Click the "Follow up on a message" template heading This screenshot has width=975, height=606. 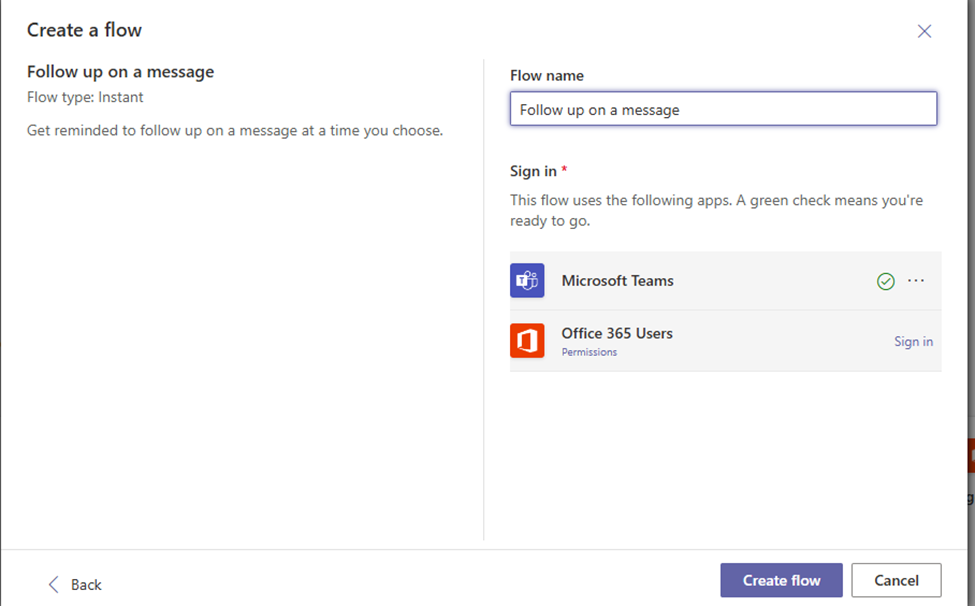tap(120, 71)
